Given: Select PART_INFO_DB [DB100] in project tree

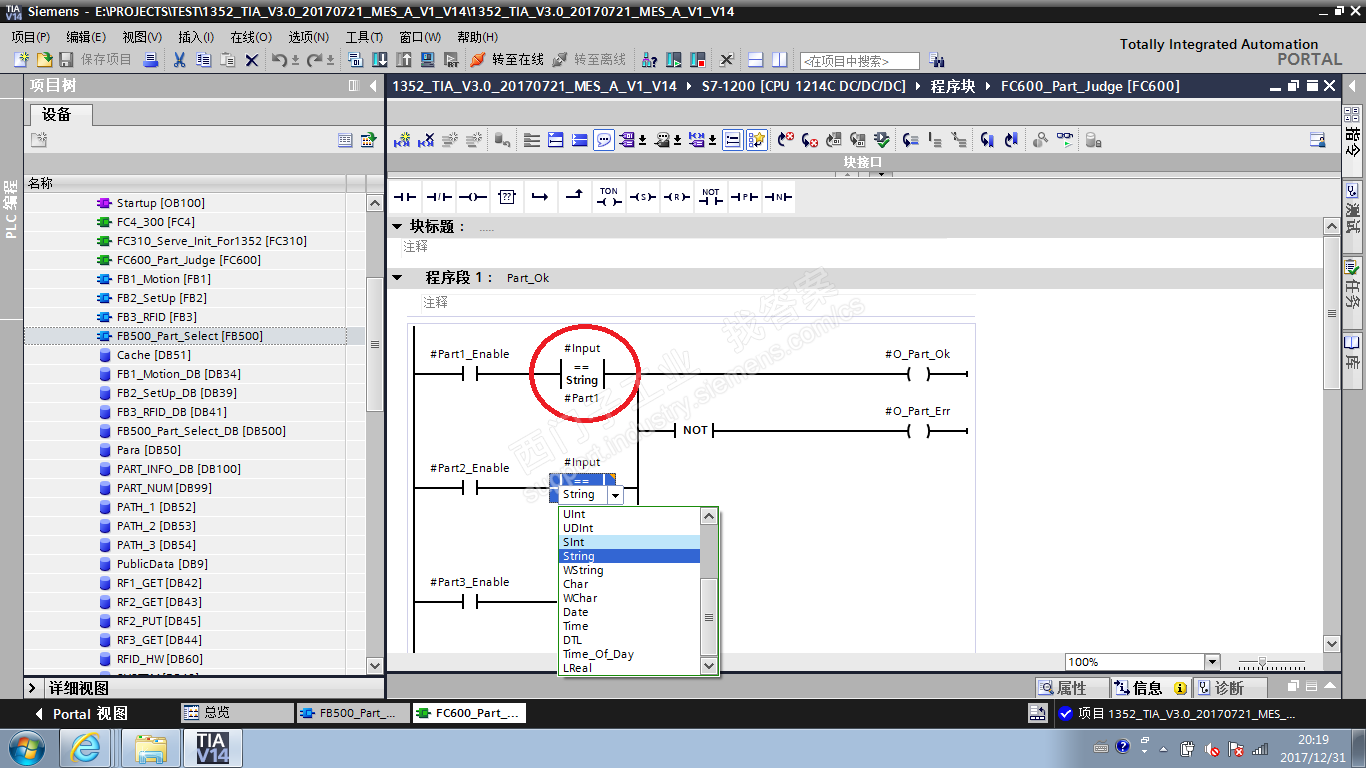Looking at the screenshot, I should point(179,469).
